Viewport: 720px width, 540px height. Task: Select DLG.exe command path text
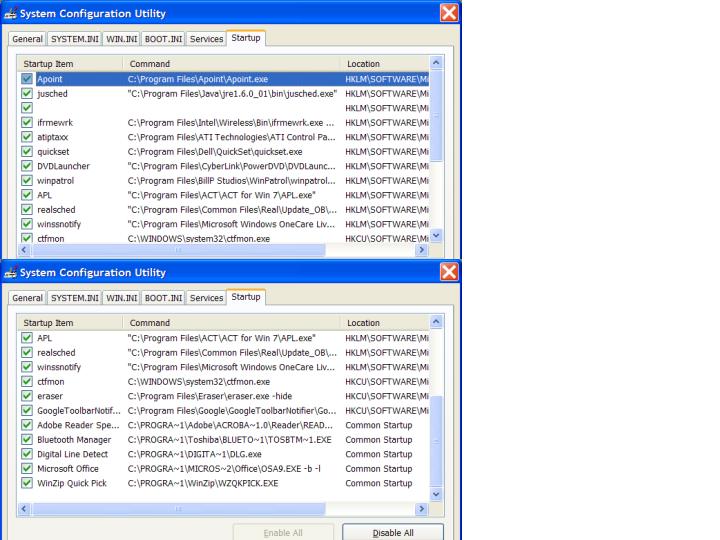194,454
